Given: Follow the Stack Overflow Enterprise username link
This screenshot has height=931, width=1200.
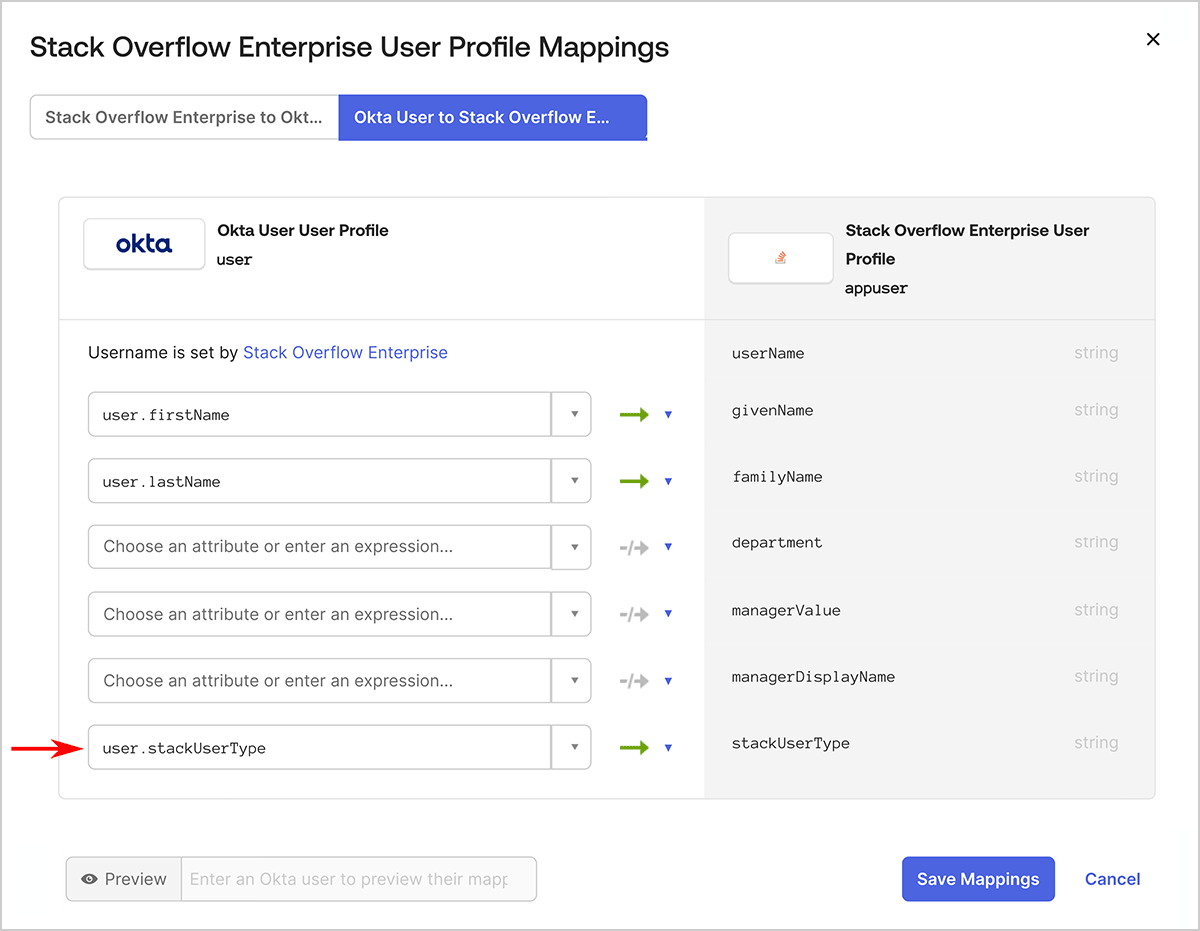Looking at the screenshot, I should tap(345, 352).
